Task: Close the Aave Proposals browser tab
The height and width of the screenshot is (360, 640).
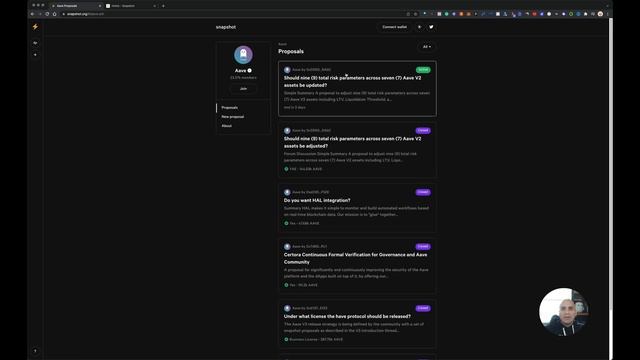Action: click(100, 6)
